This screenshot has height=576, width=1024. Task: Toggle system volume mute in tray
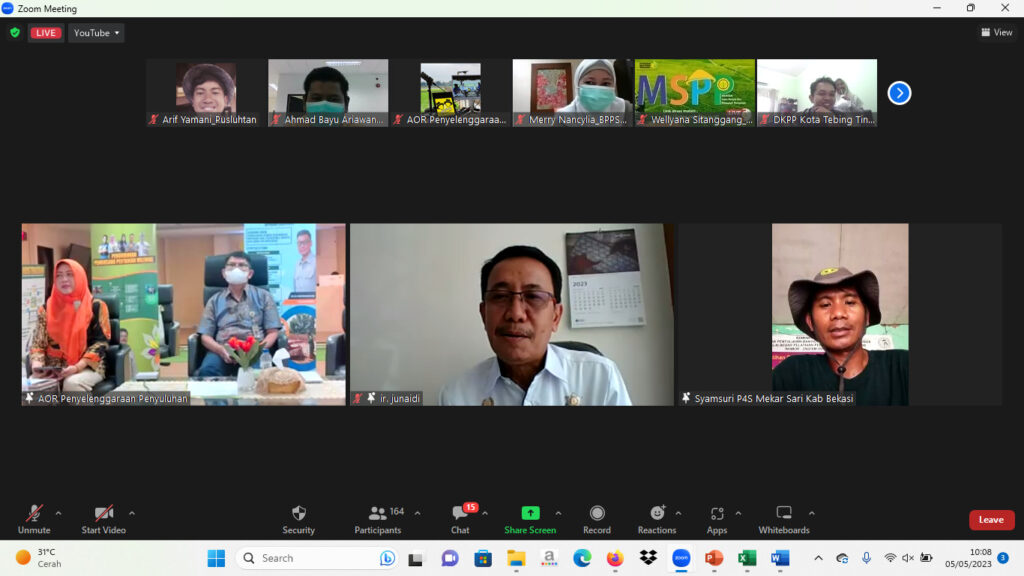pyautogui.click(x=908, y=558)
